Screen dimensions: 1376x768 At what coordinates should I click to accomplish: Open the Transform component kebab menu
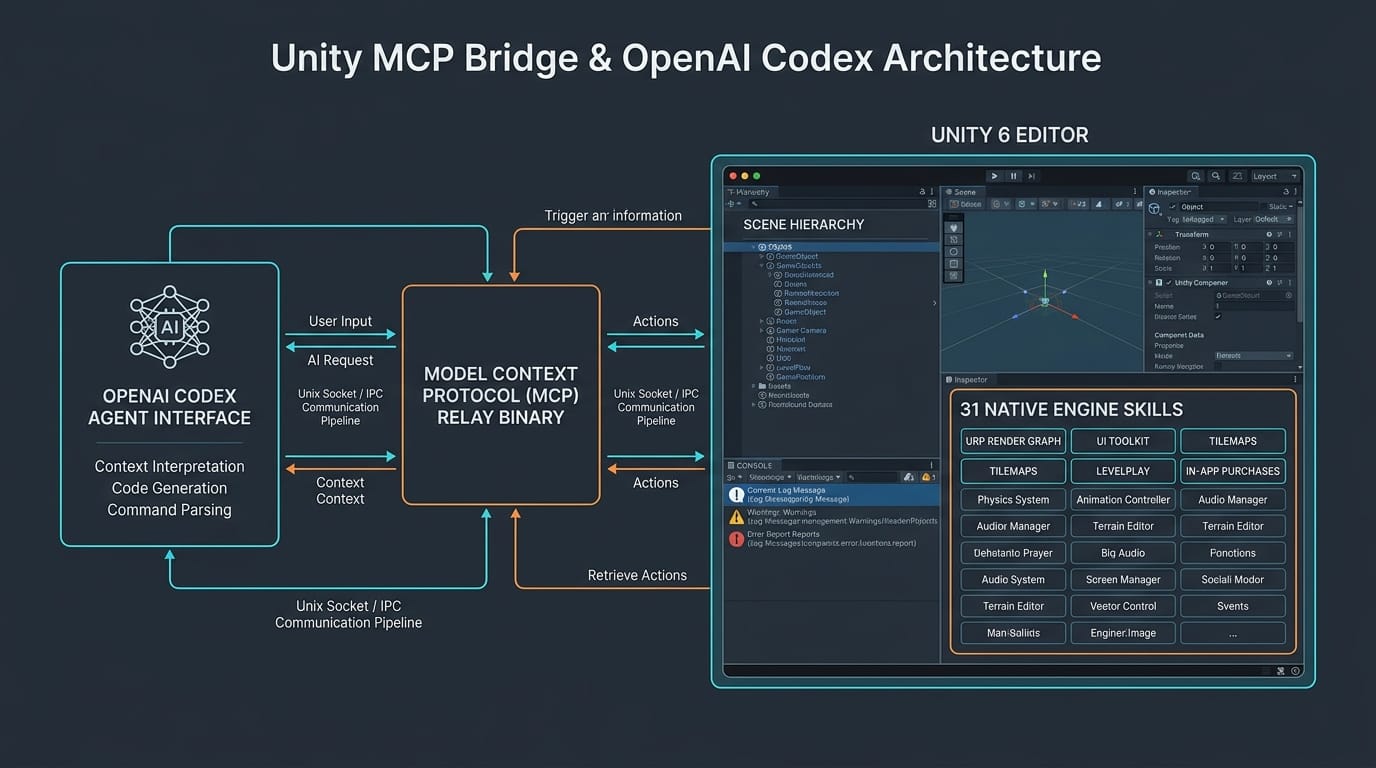click(1290, 235)
